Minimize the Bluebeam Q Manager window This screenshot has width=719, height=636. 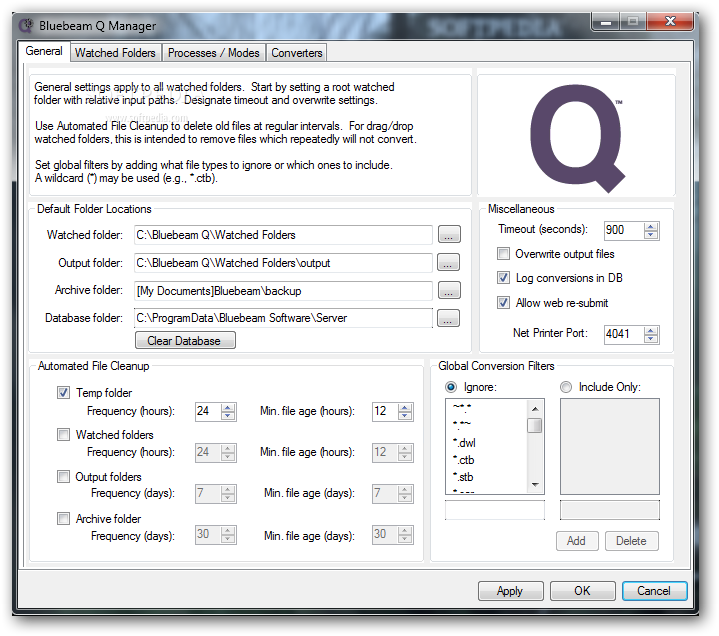606,22
